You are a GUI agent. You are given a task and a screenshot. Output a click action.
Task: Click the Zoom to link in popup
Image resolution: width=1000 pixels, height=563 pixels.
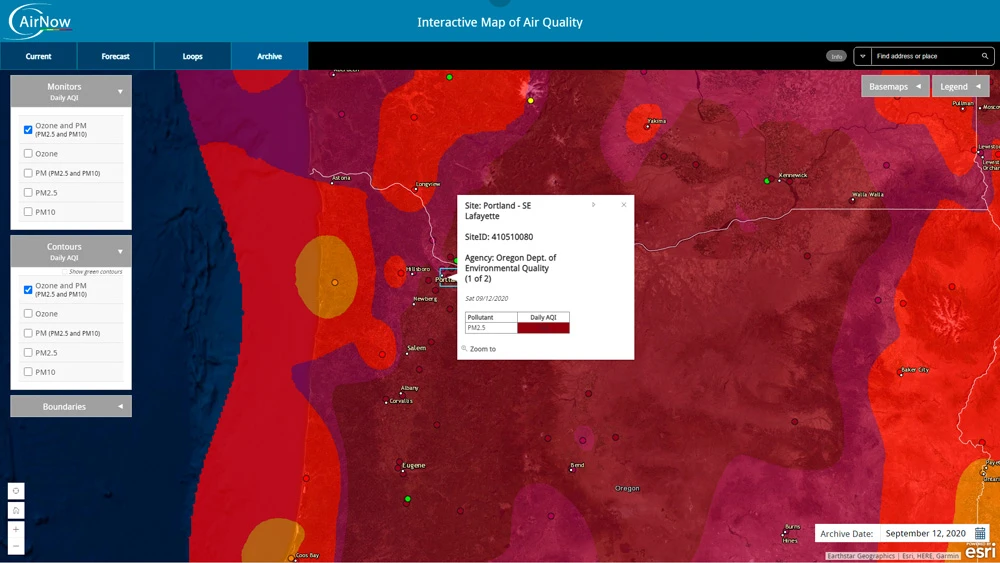coord(482,349)
